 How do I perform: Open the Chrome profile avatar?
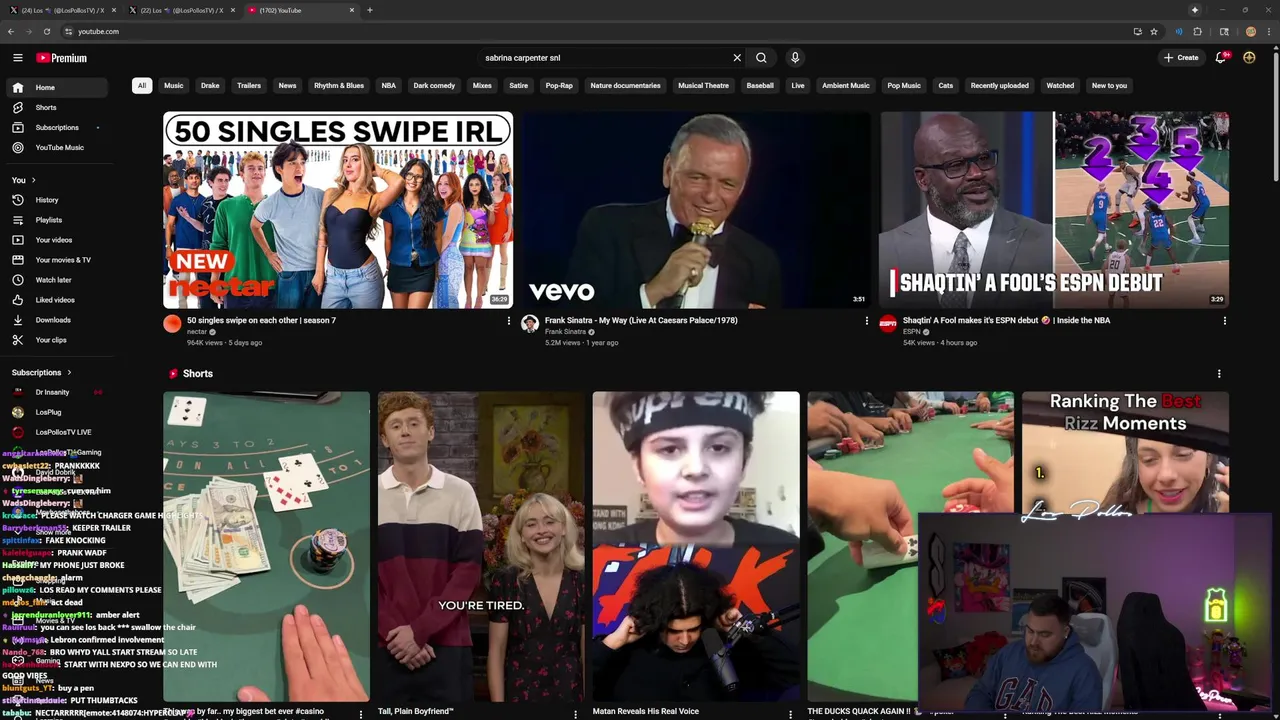point(1250,31)
